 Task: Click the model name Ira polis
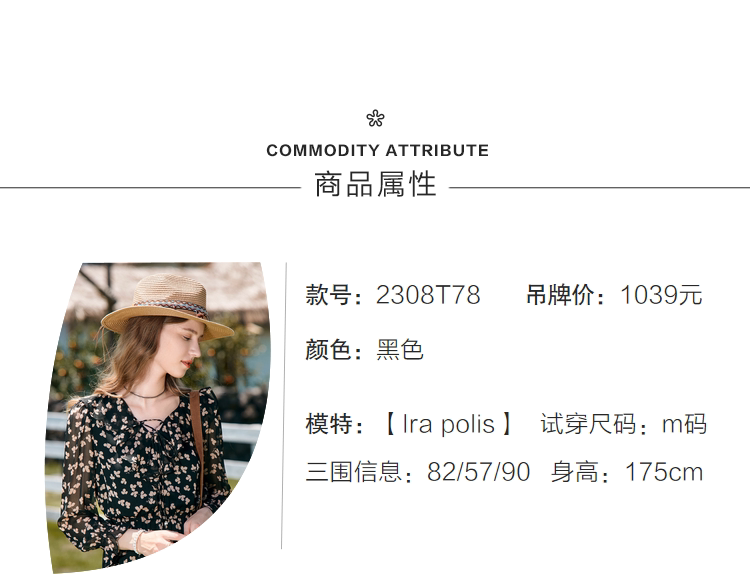point(449,425)
